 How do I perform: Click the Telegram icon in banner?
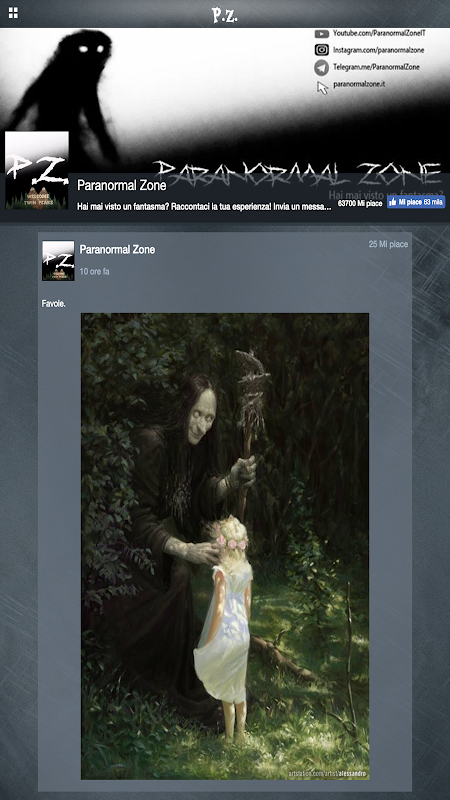(x=321, y=67)
